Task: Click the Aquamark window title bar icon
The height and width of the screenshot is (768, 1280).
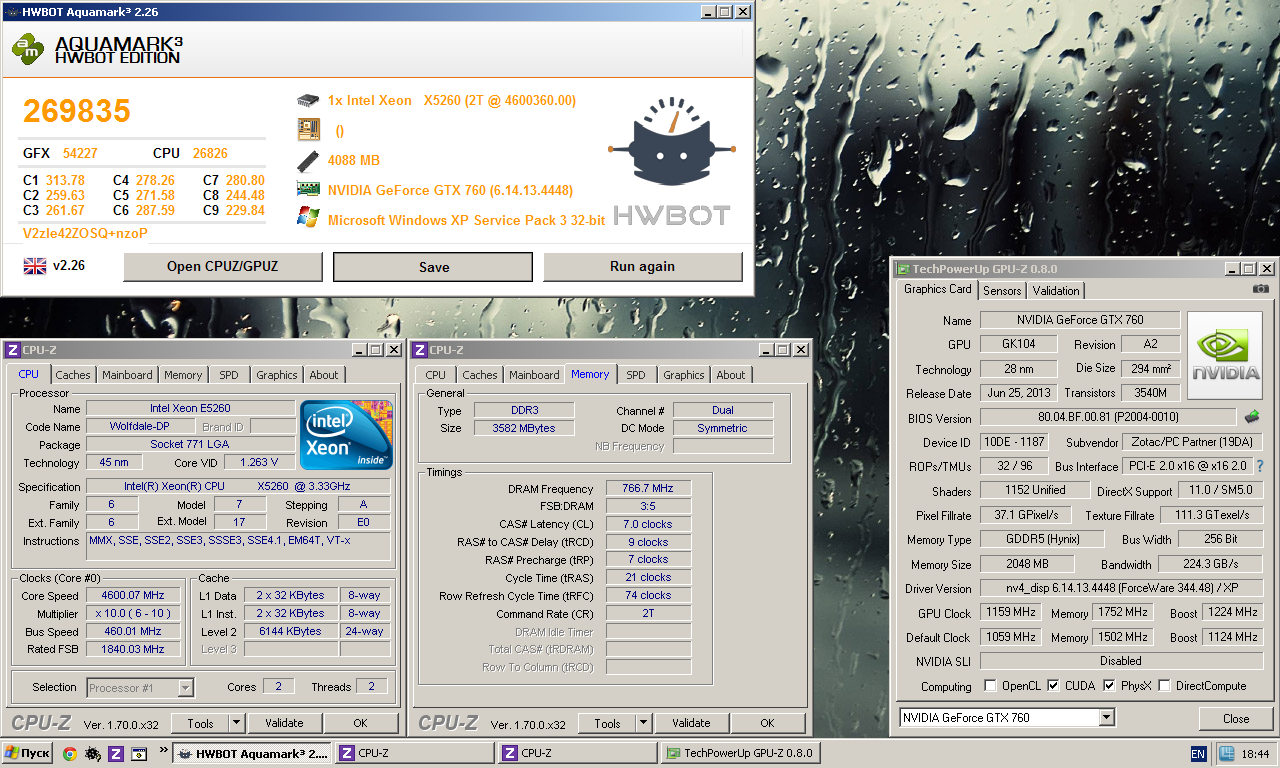Action: pos(11,12)
